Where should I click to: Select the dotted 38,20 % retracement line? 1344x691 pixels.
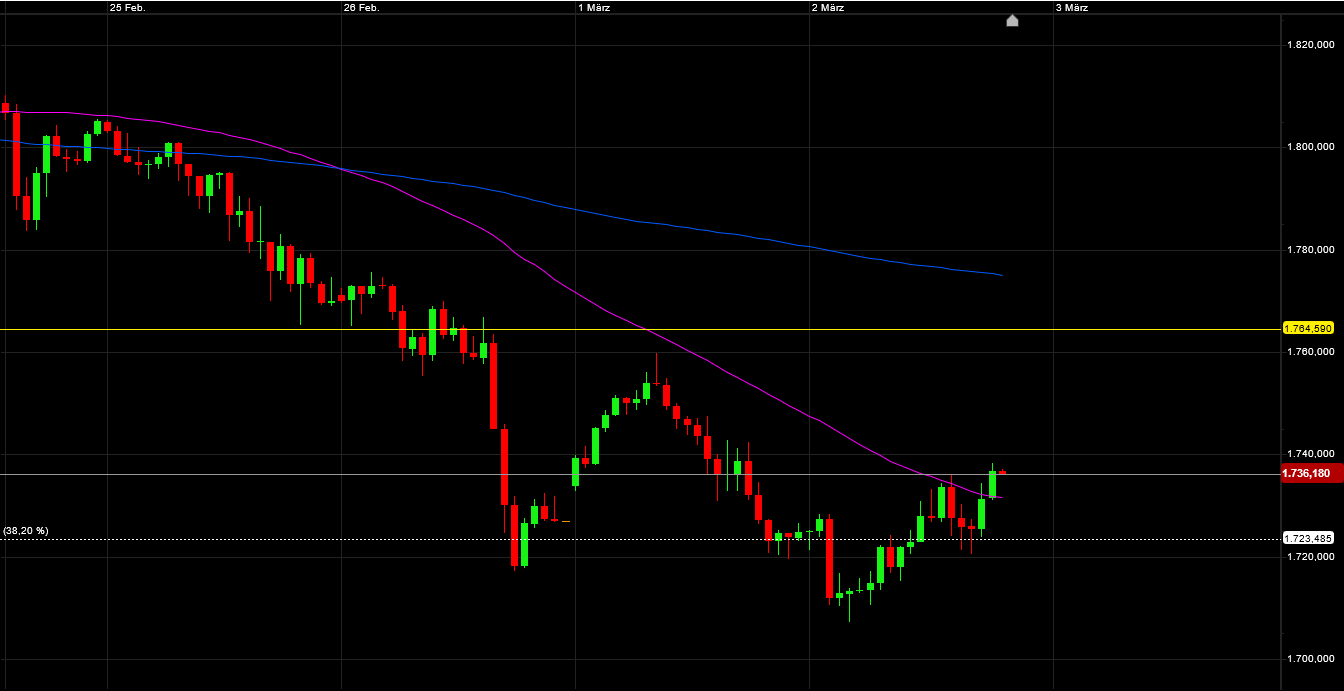click(640, 539)
